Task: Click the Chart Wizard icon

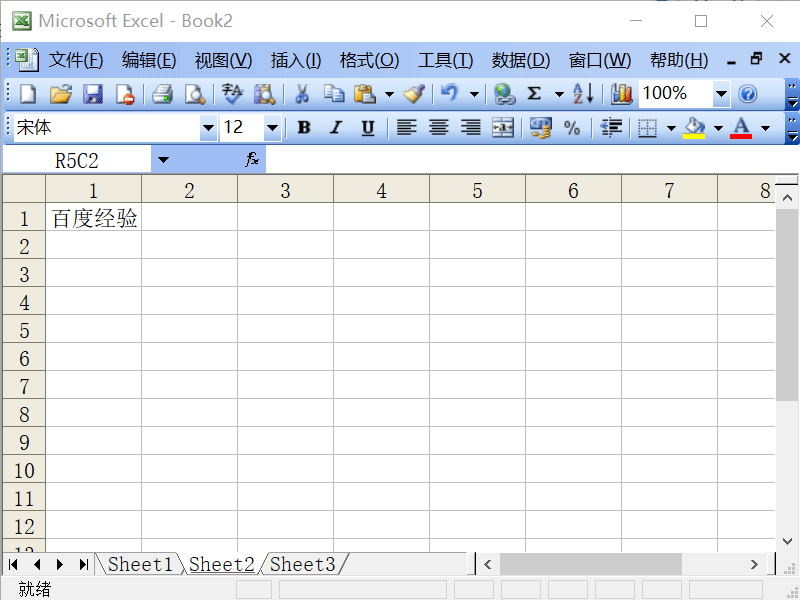Action: click(621, 93)
